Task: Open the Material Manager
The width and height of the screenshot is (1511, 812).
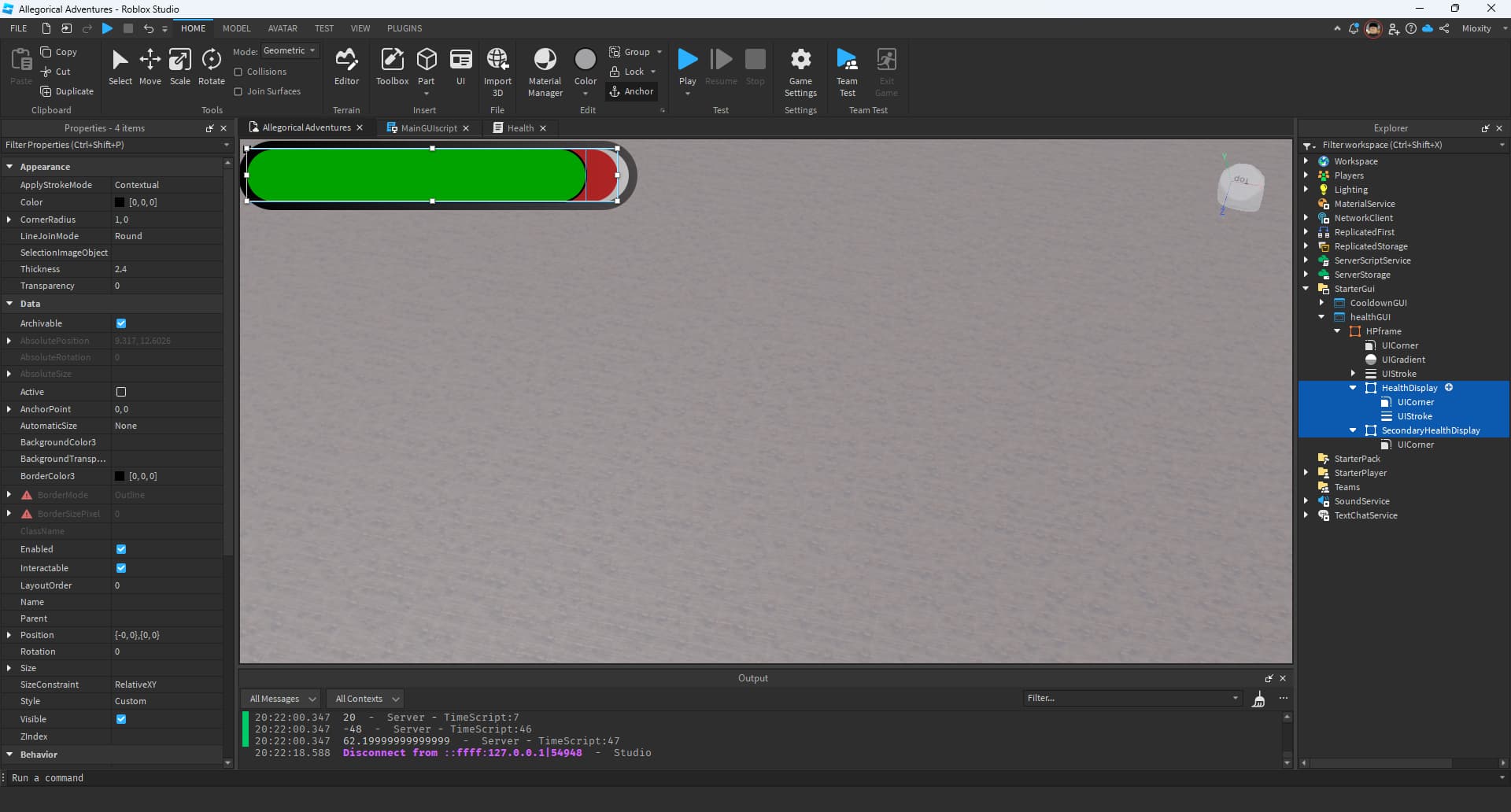Action: 545,71
